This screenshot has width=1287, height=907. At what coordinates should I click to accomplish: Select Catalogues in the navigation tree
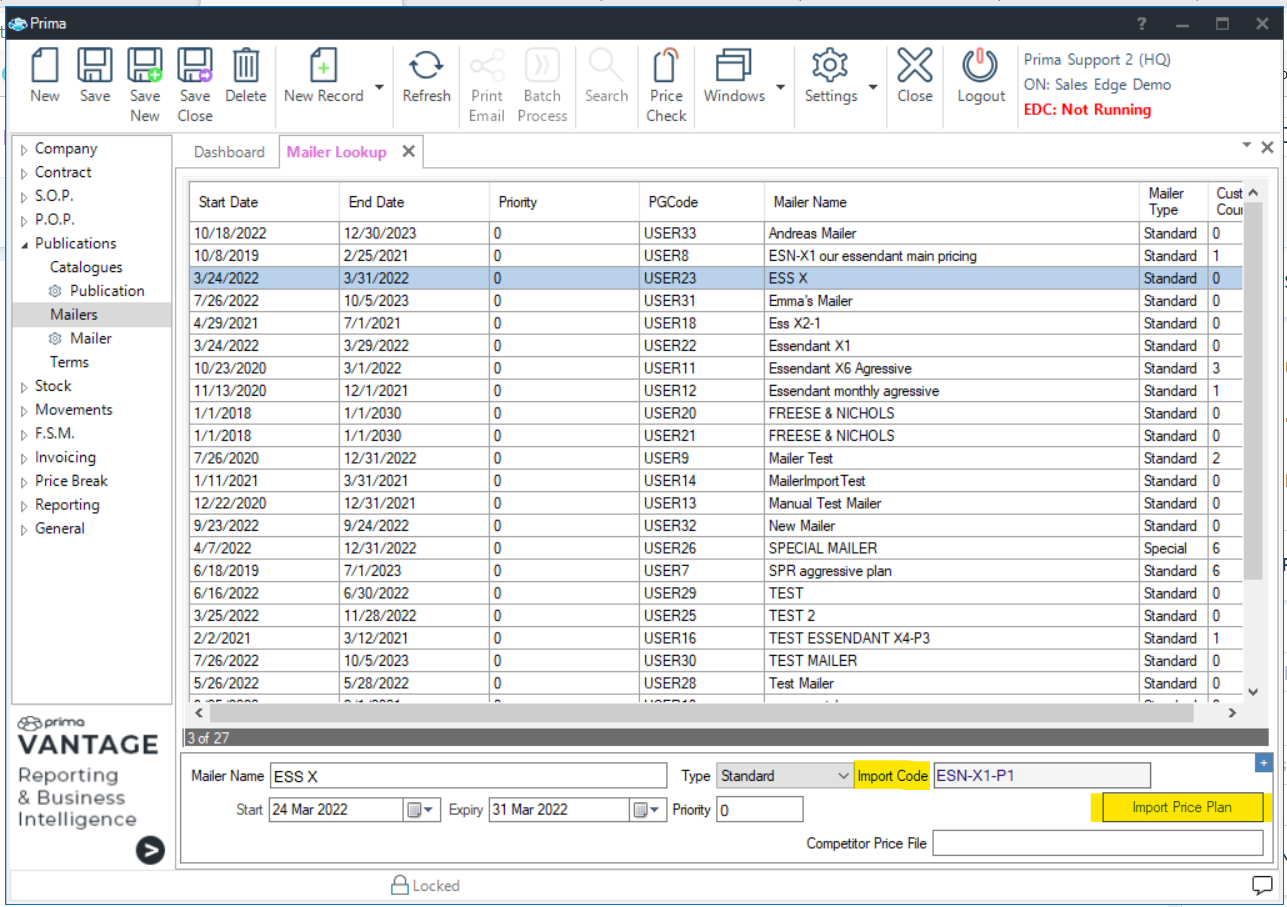86,267
